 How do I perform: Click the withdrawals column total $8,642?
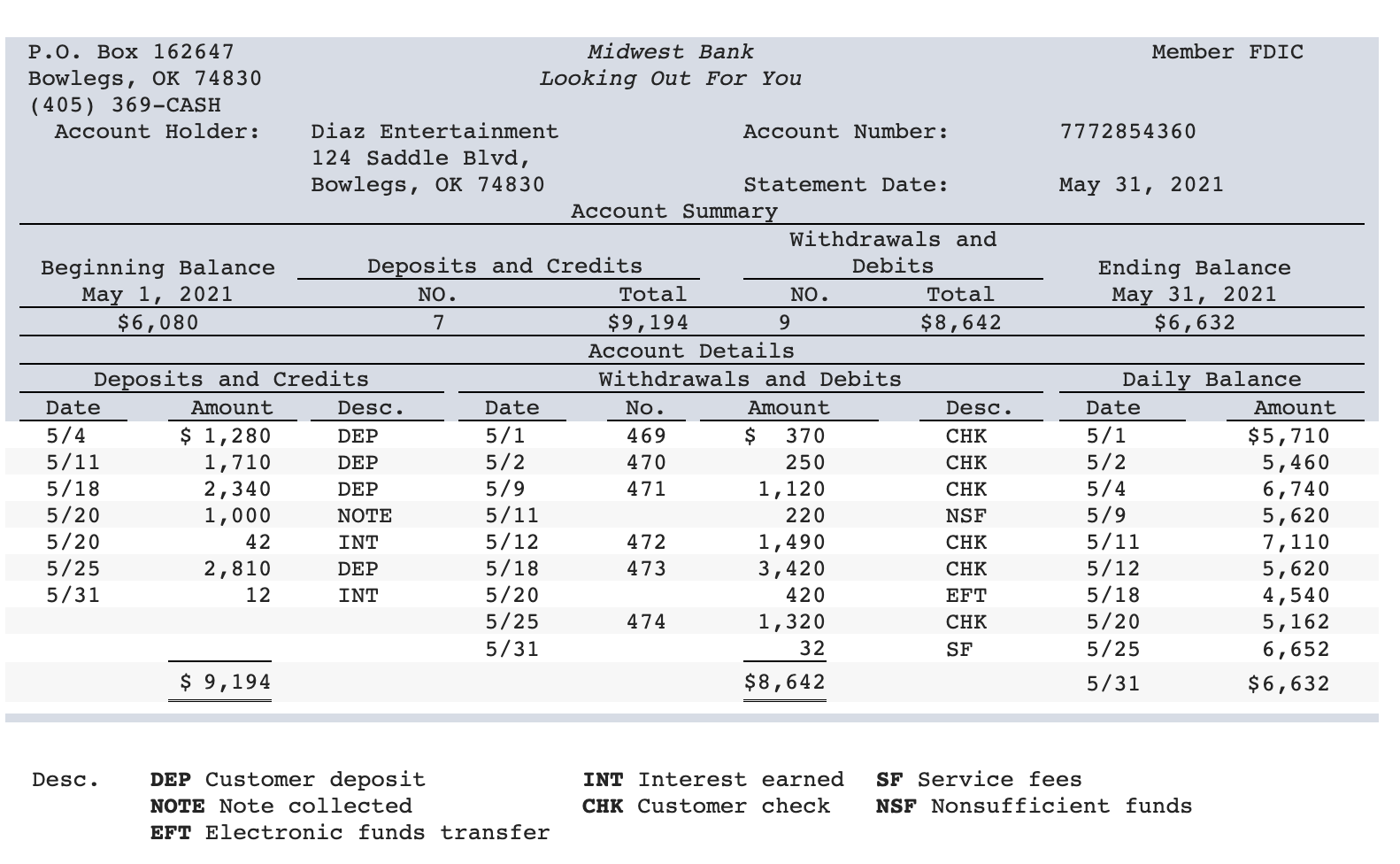(x=785, y=683)
